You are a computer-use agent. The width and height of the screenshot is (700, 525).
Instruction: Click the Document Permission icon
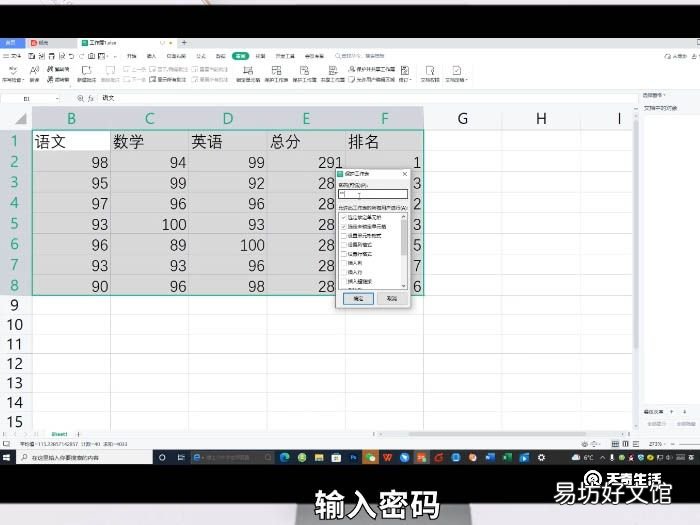tap(430, 71)
